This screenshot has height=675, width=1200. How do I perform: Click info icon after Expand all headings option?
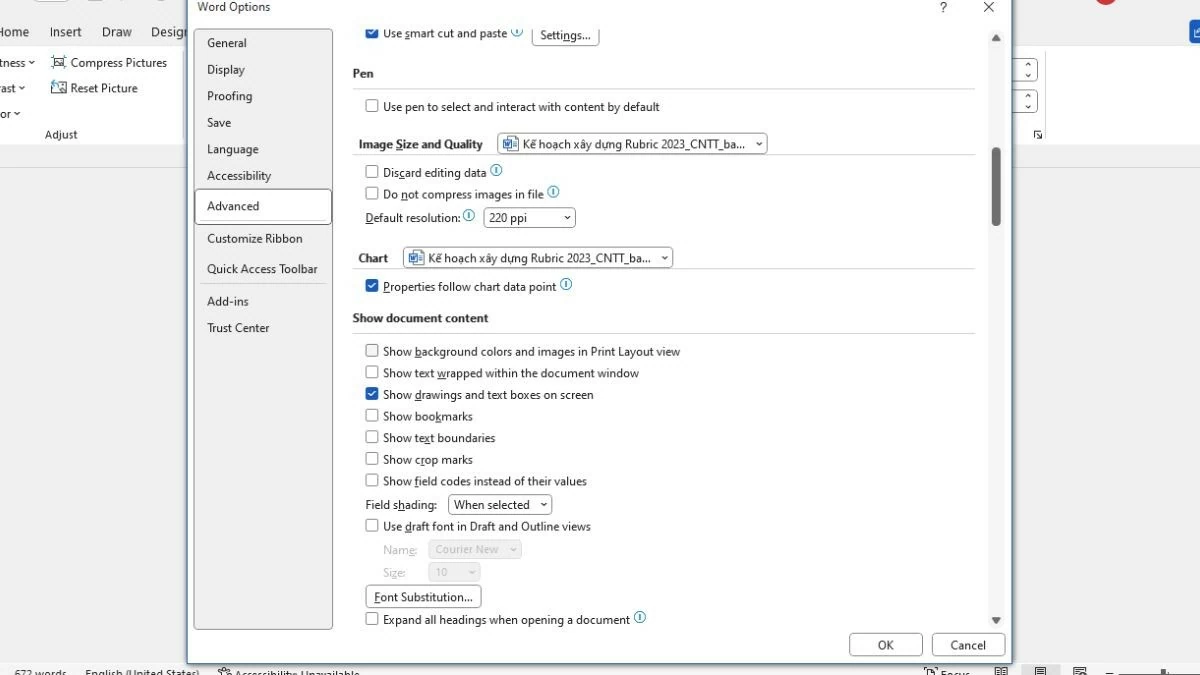[640, 618]
